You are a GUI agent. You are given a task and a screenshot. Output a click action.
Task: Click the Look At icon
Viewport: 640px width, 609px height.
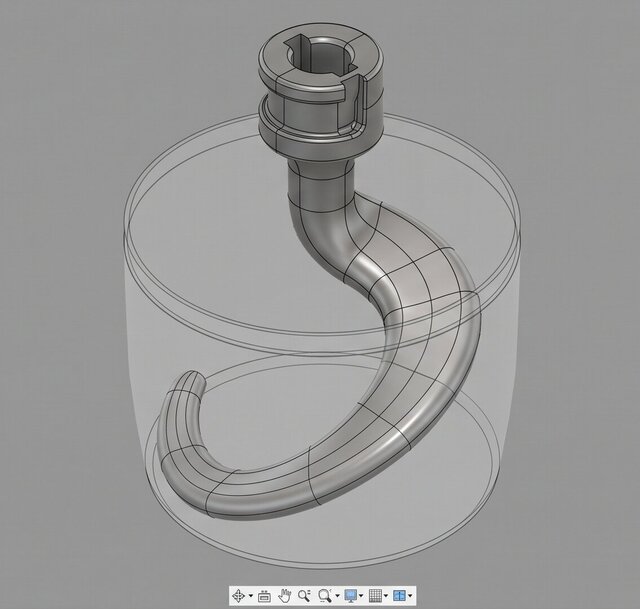point(264,596)
